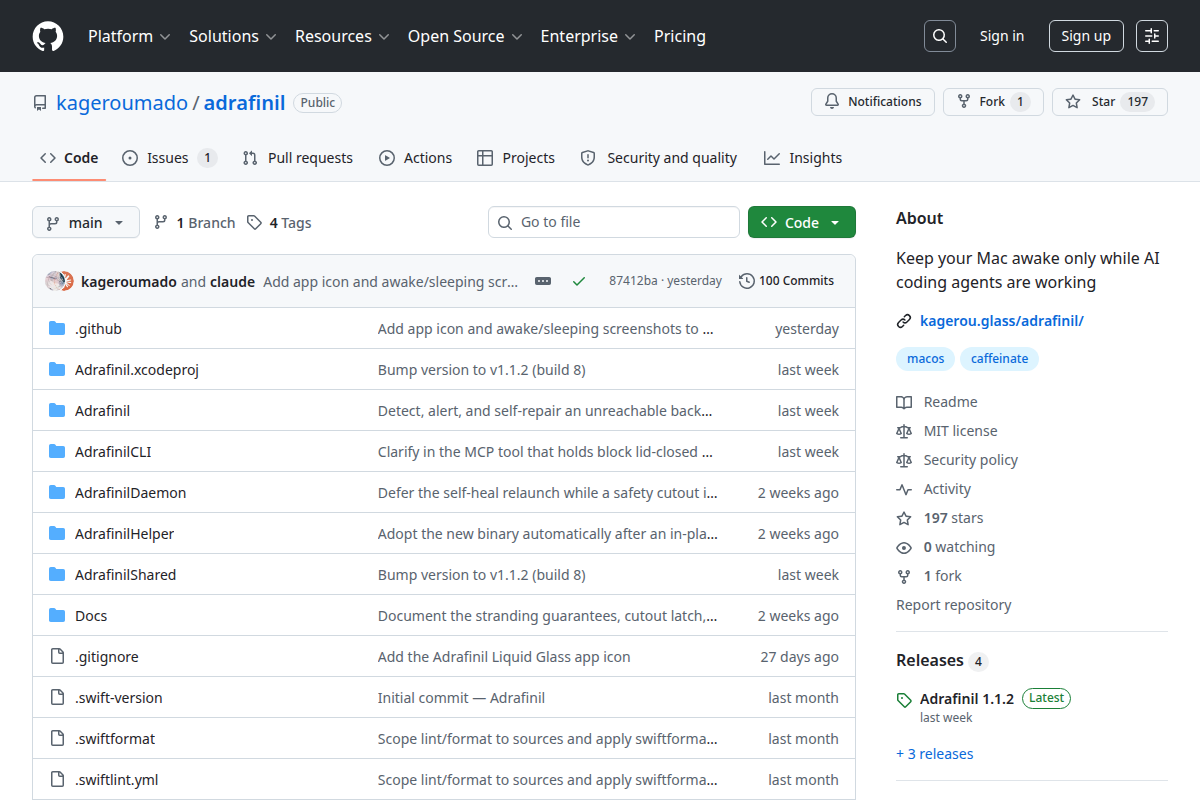Switch to Security and quality tab
Viewport: 1200px width, 800px height.
[x=659, y=158]
